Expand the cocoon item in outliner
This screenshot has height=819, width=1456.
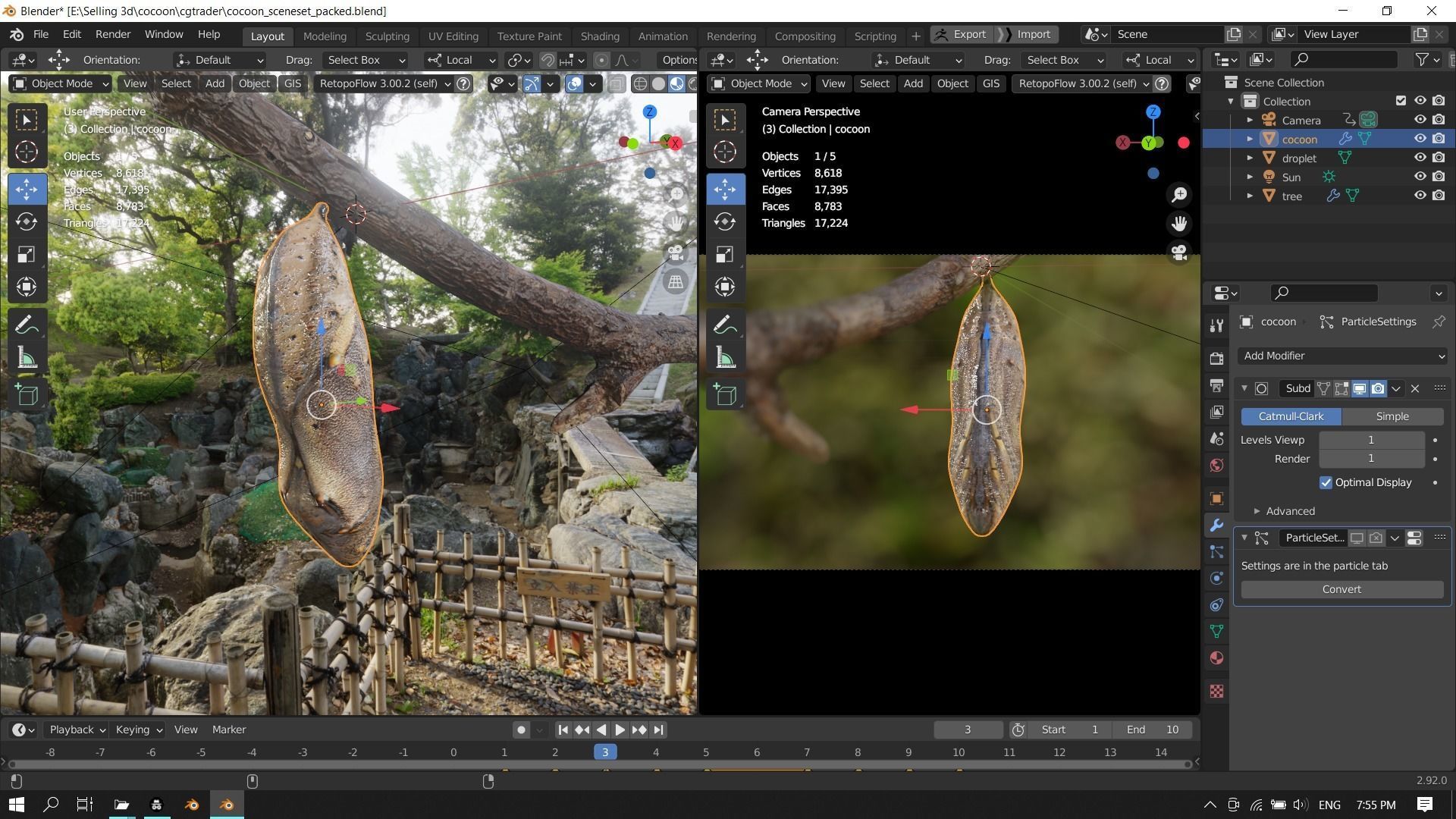[x=1250, y=139]
